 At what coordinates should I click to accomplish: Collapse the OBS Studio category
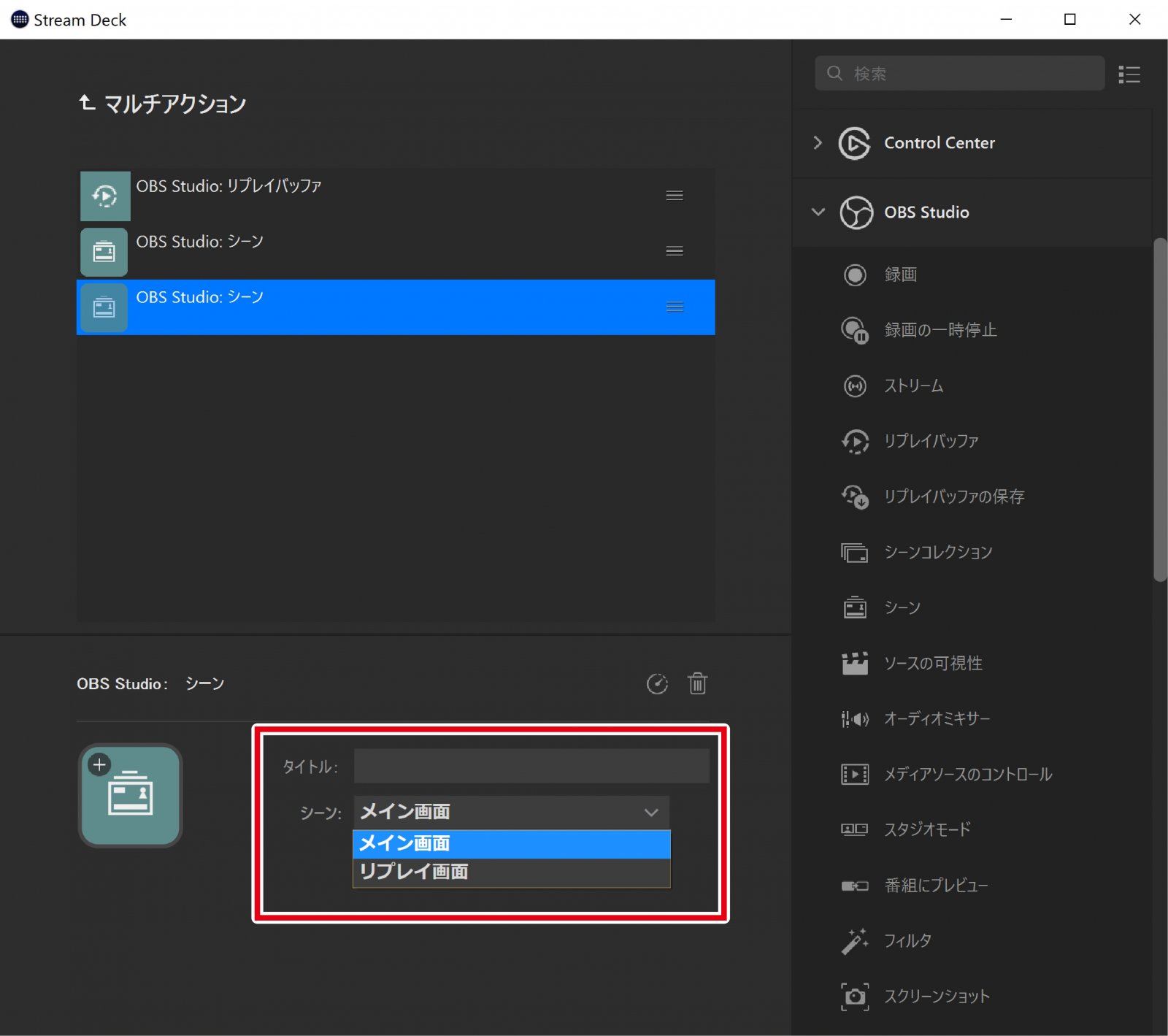(818, 212)
